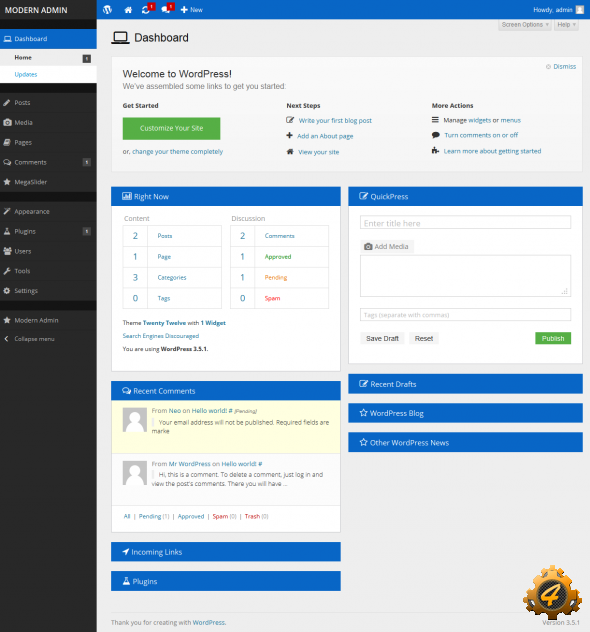Viewport: 590px width, 632px height.
Task: Expand the Incoming Links panel
Action: point(226,551)
